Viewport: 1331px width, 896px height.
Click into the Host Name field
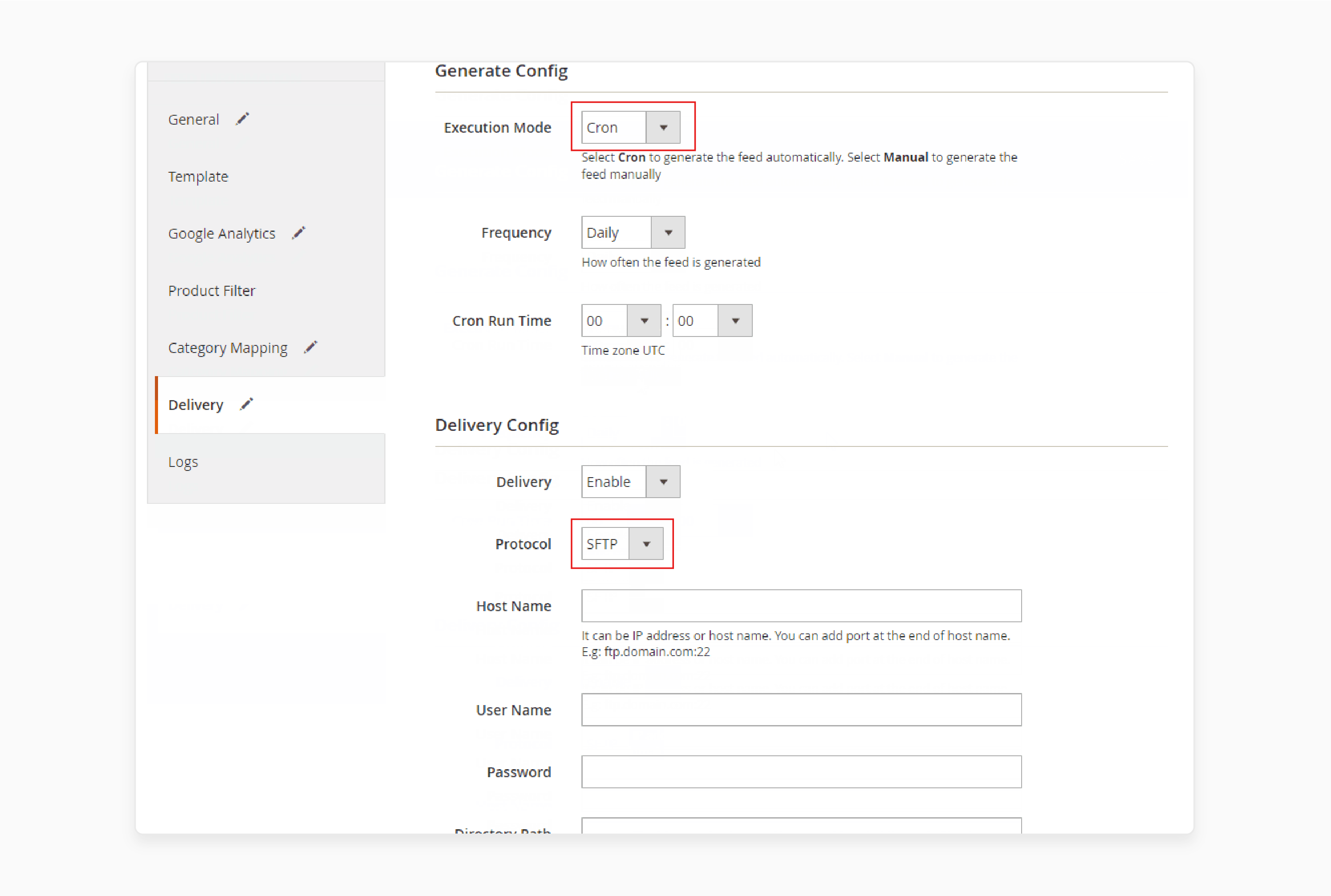(x=801, y=606)
